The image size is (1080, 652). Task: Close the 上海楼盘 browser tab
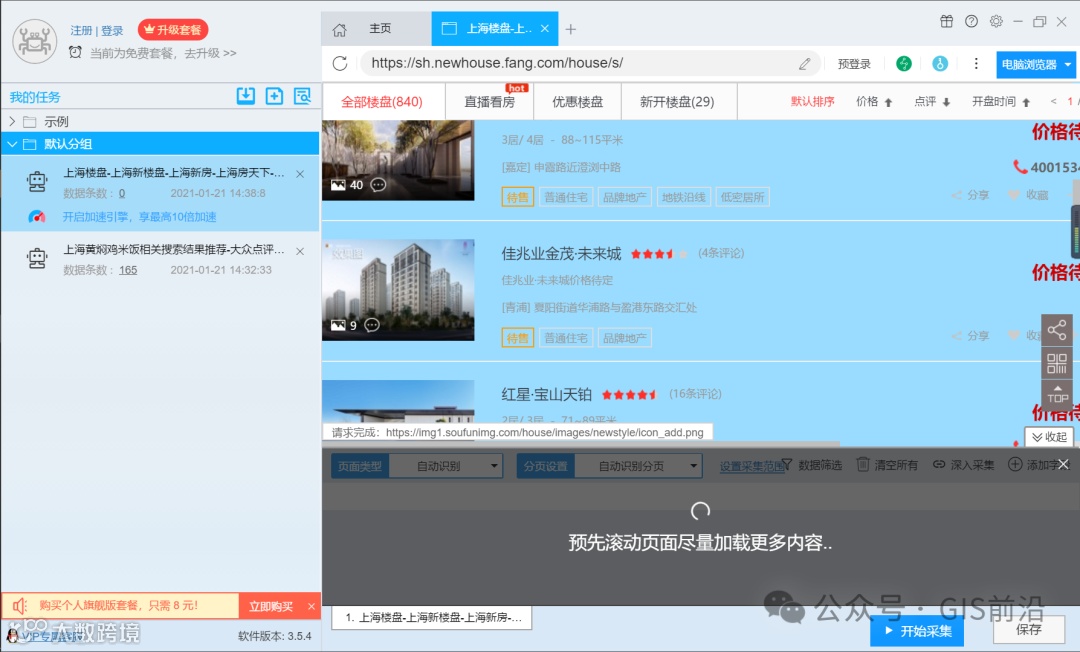tap(545, 28)
